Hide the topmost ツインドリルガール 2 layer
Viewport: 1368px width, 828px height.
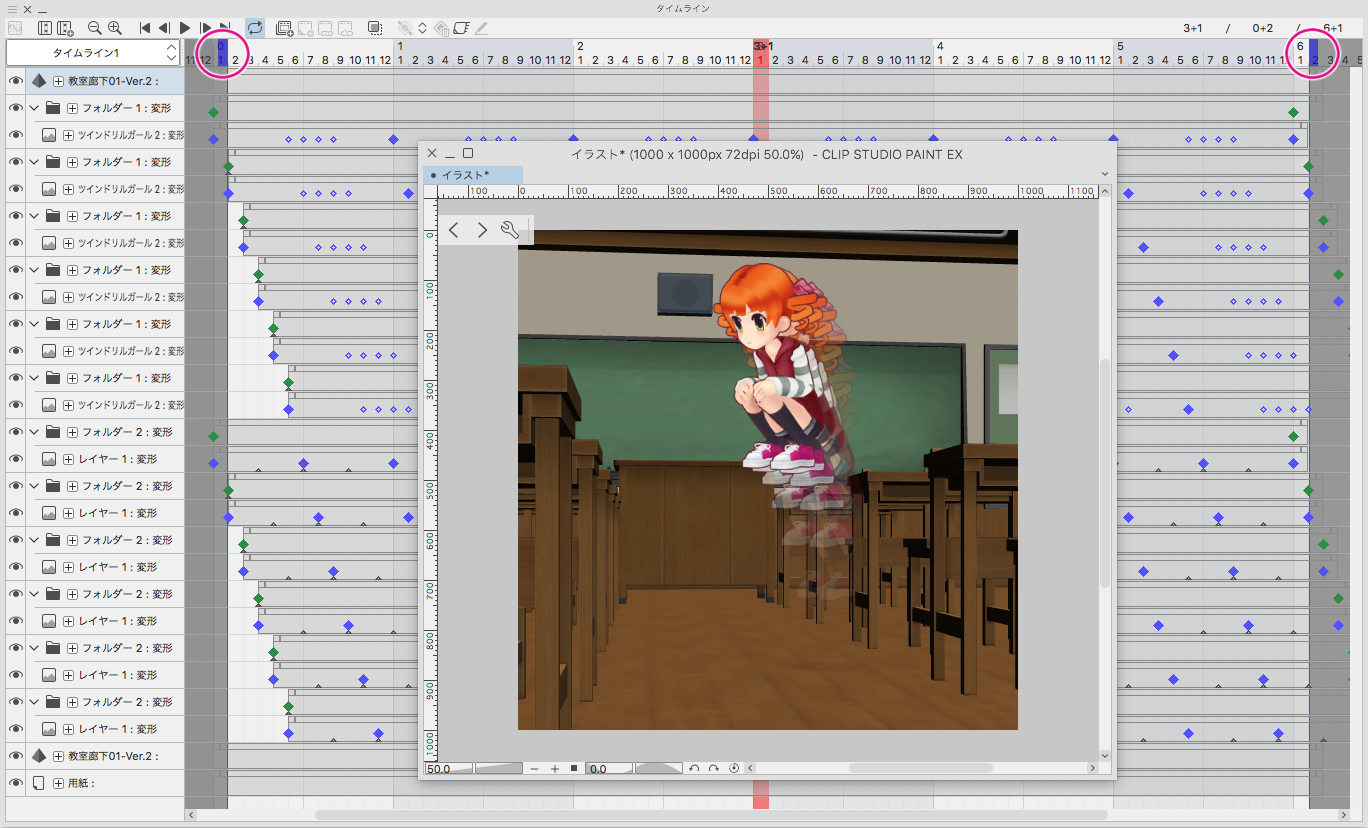click(15, 134)
